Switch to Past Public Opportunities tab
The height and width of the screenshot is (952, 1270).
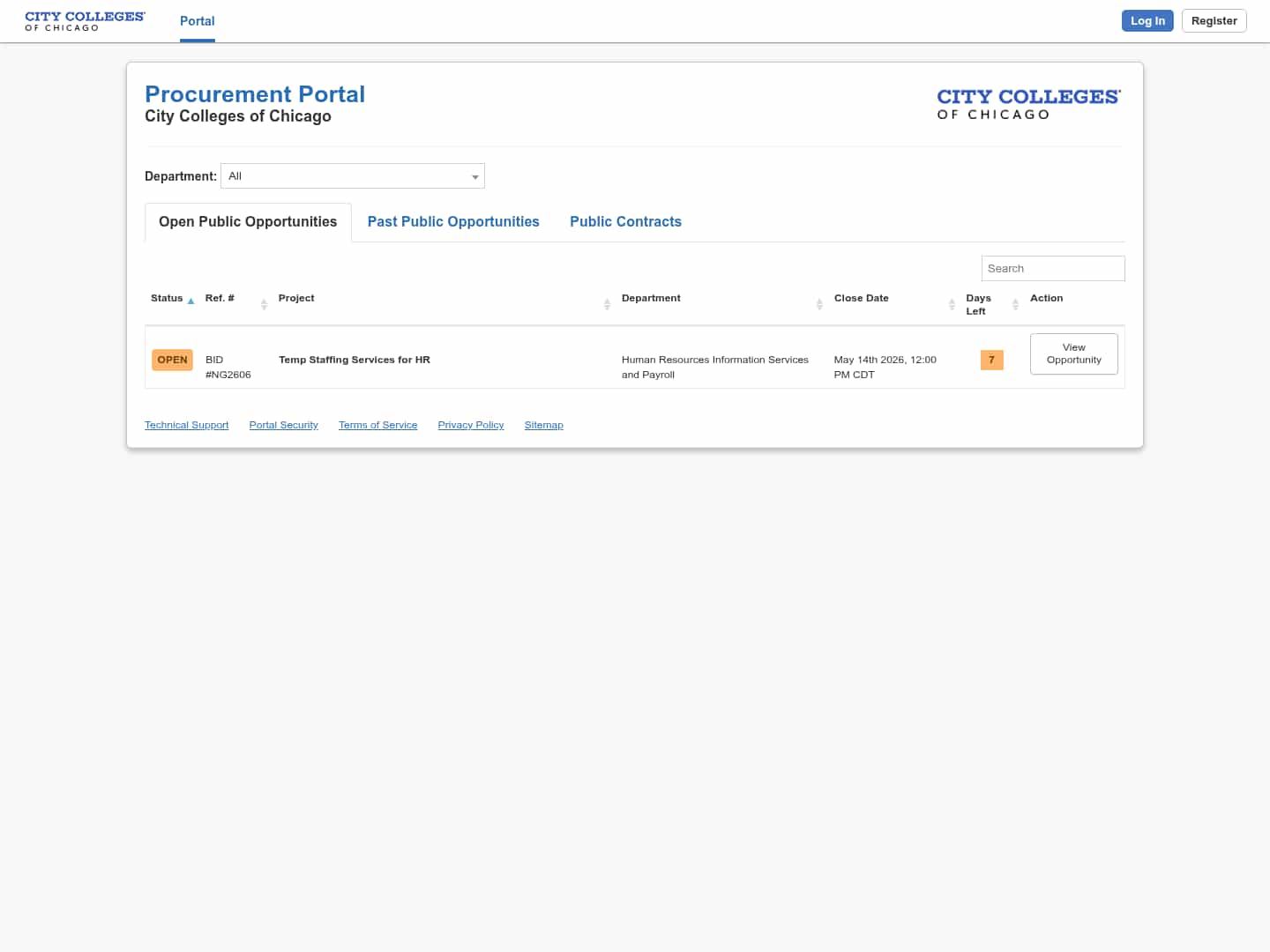pyautogui.click(x=453, y=222)
